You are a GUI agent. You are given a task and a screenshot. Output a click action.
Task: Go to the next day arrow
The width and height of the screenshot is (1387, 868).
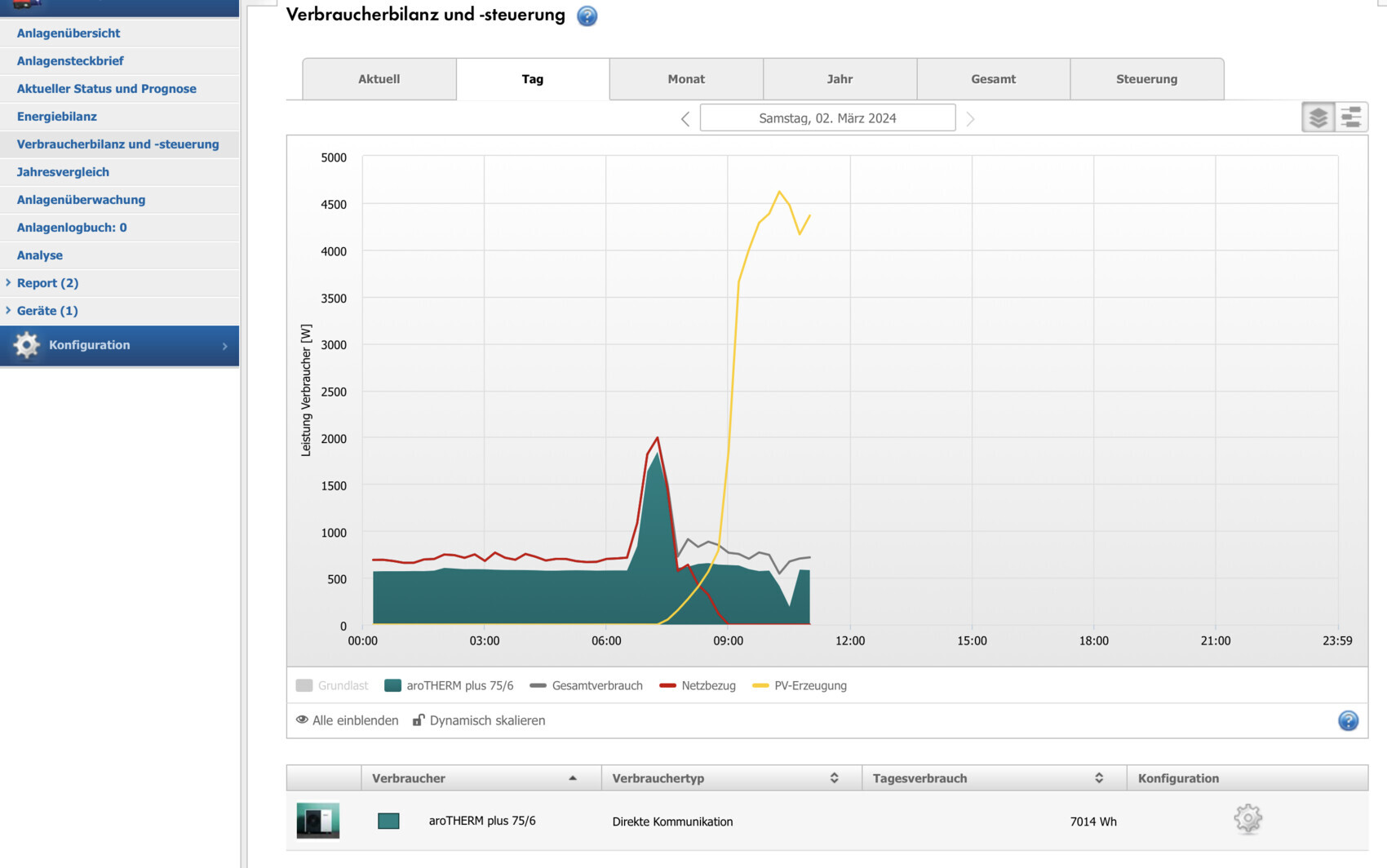click(x=970, y=119)
